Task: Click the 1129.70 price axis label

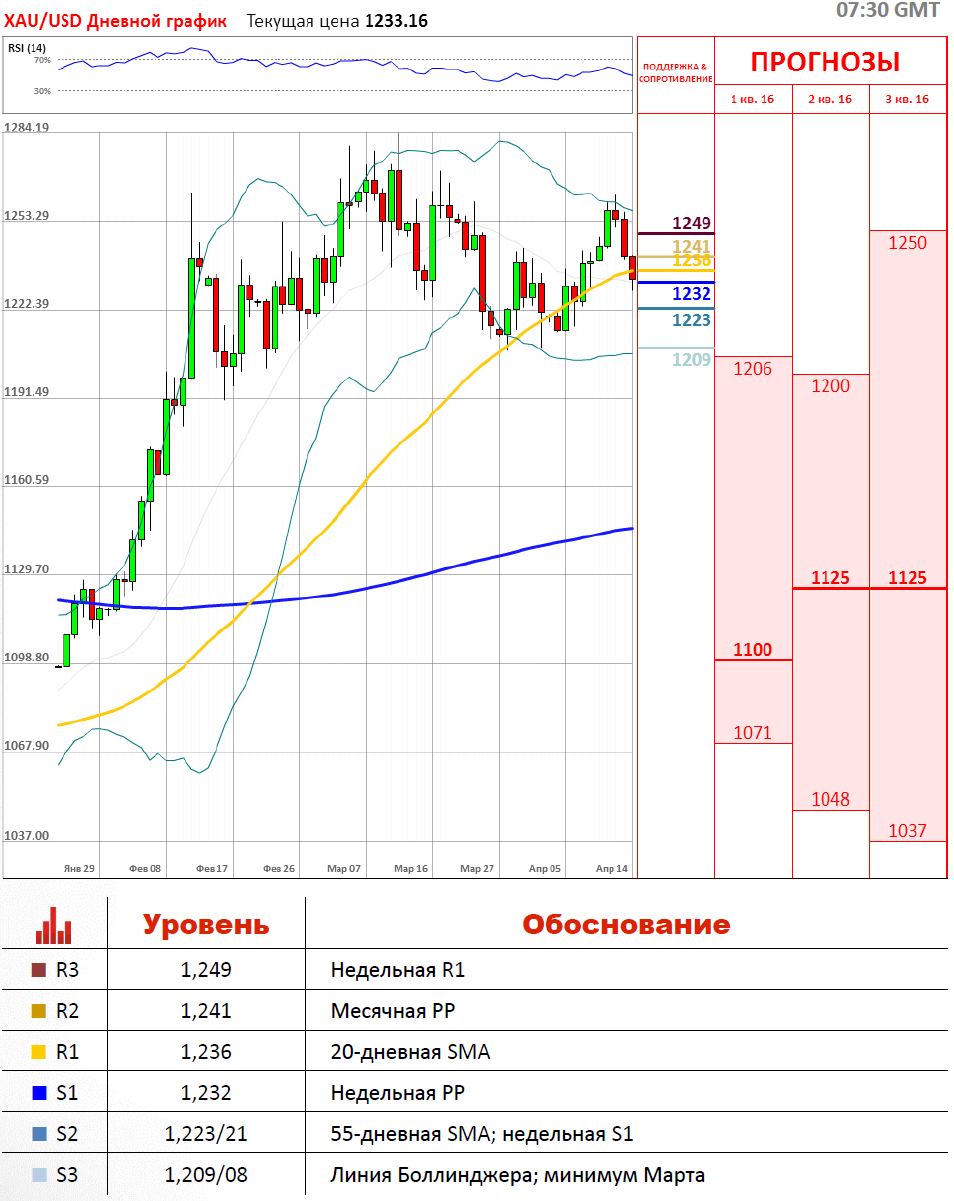Action: (x=26, y=569)
